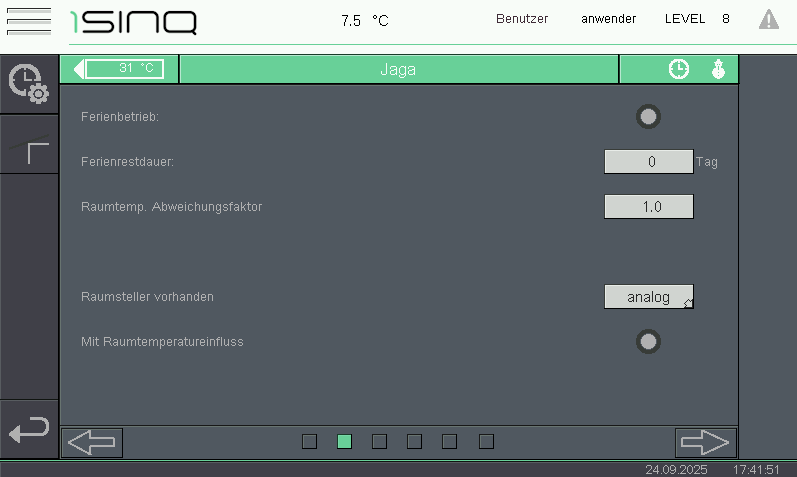Viewport: 797px width, 477px height.
Task: Edit Raumtemp. Abweichungsfaktor value 1.0
Action: point(648,206)
